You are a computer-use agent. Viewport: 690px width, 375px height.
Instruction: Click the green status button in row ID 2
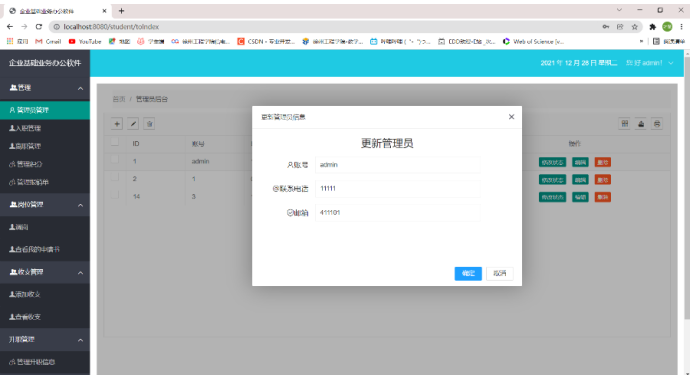552,180
